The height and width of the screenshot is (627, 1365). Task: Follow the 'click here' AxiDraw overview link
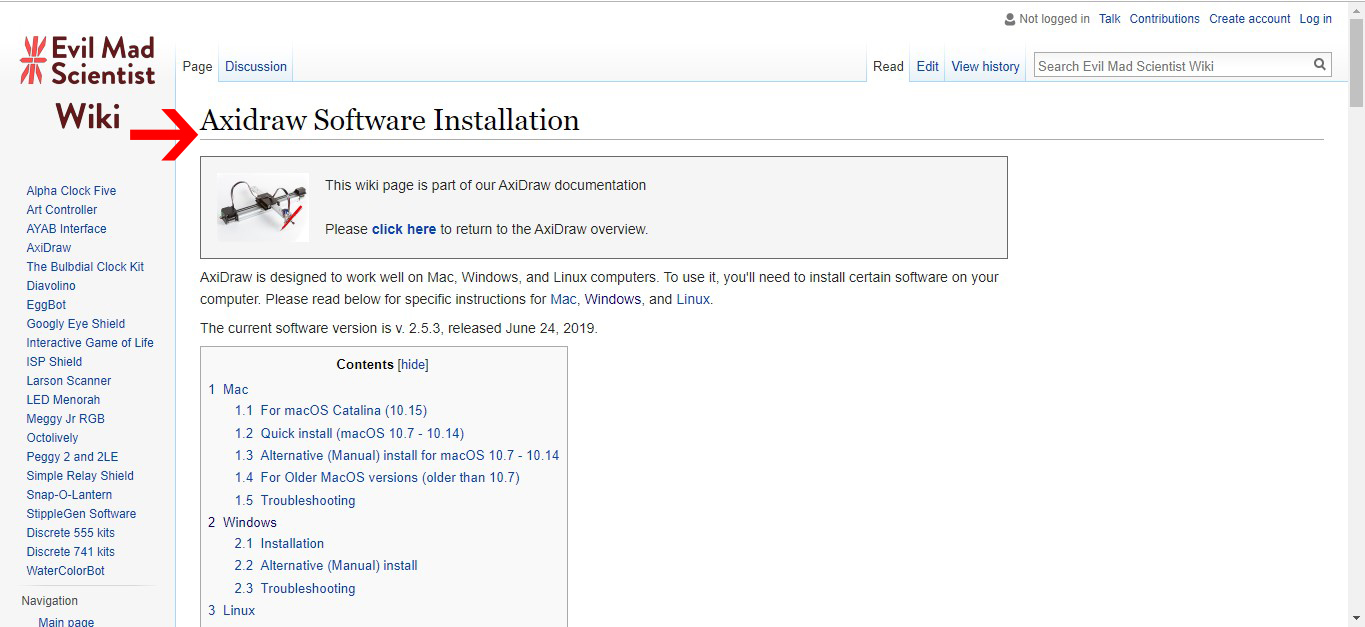pos(404,229)
